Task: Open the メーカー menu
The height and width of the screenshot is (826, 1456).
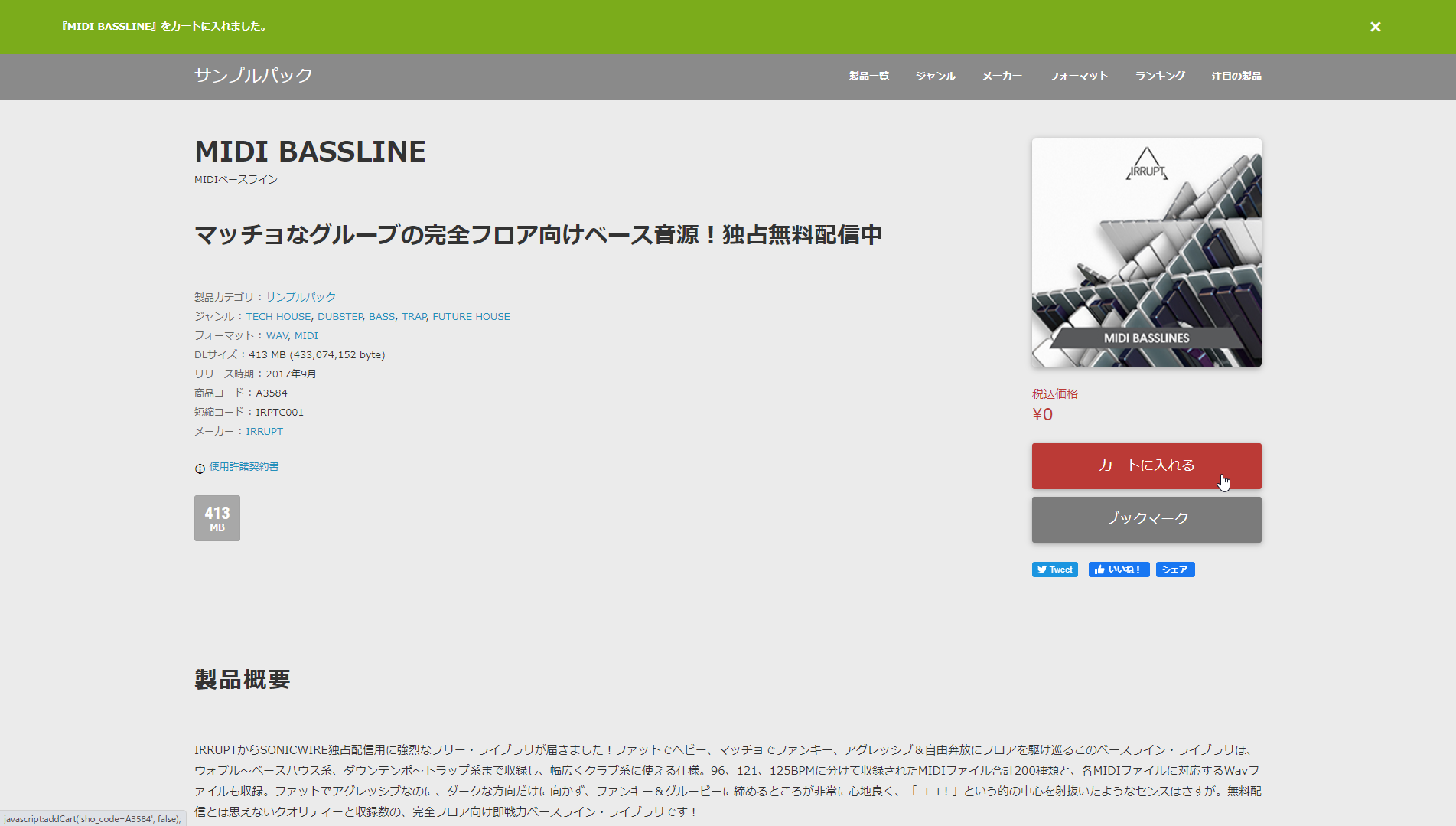Action: [x=1002, y=76]
